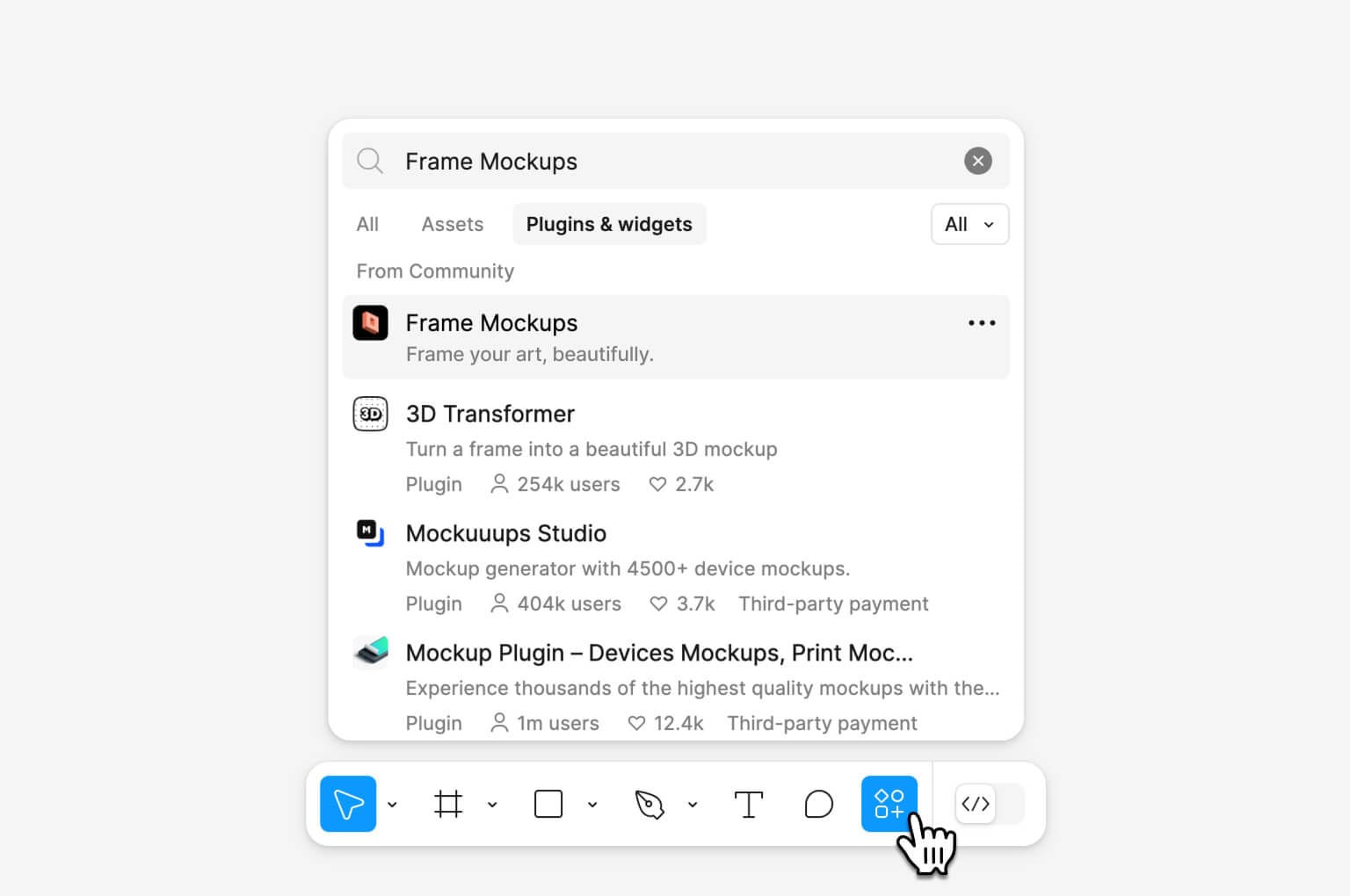Click the Mockuuups Studio plugin icon
This screenshot has width=1350, height=896.
[370, 533]
